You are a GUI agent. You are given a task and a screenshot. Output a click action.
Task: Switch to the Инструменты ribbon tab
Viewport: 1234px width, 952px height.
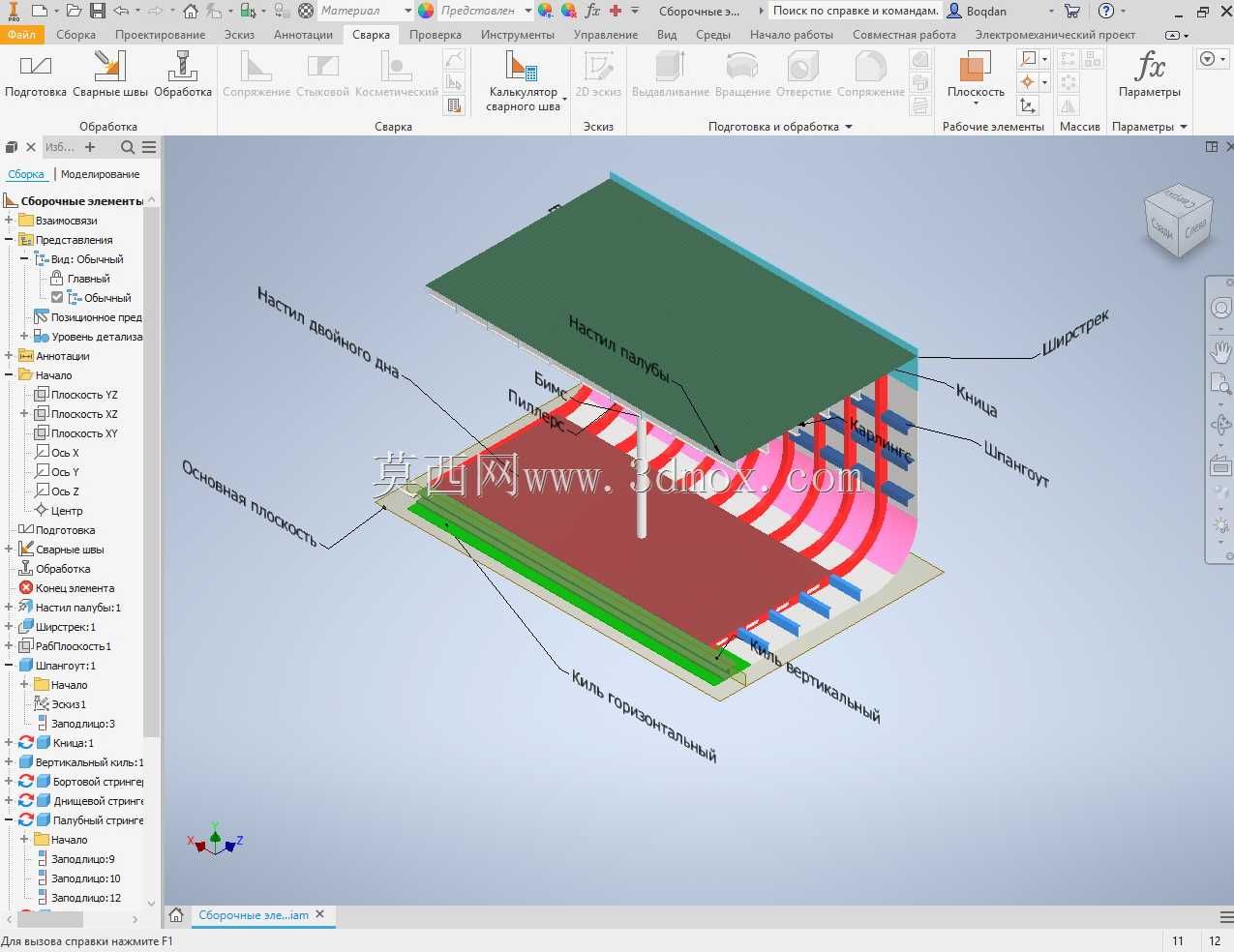[518, 34]
